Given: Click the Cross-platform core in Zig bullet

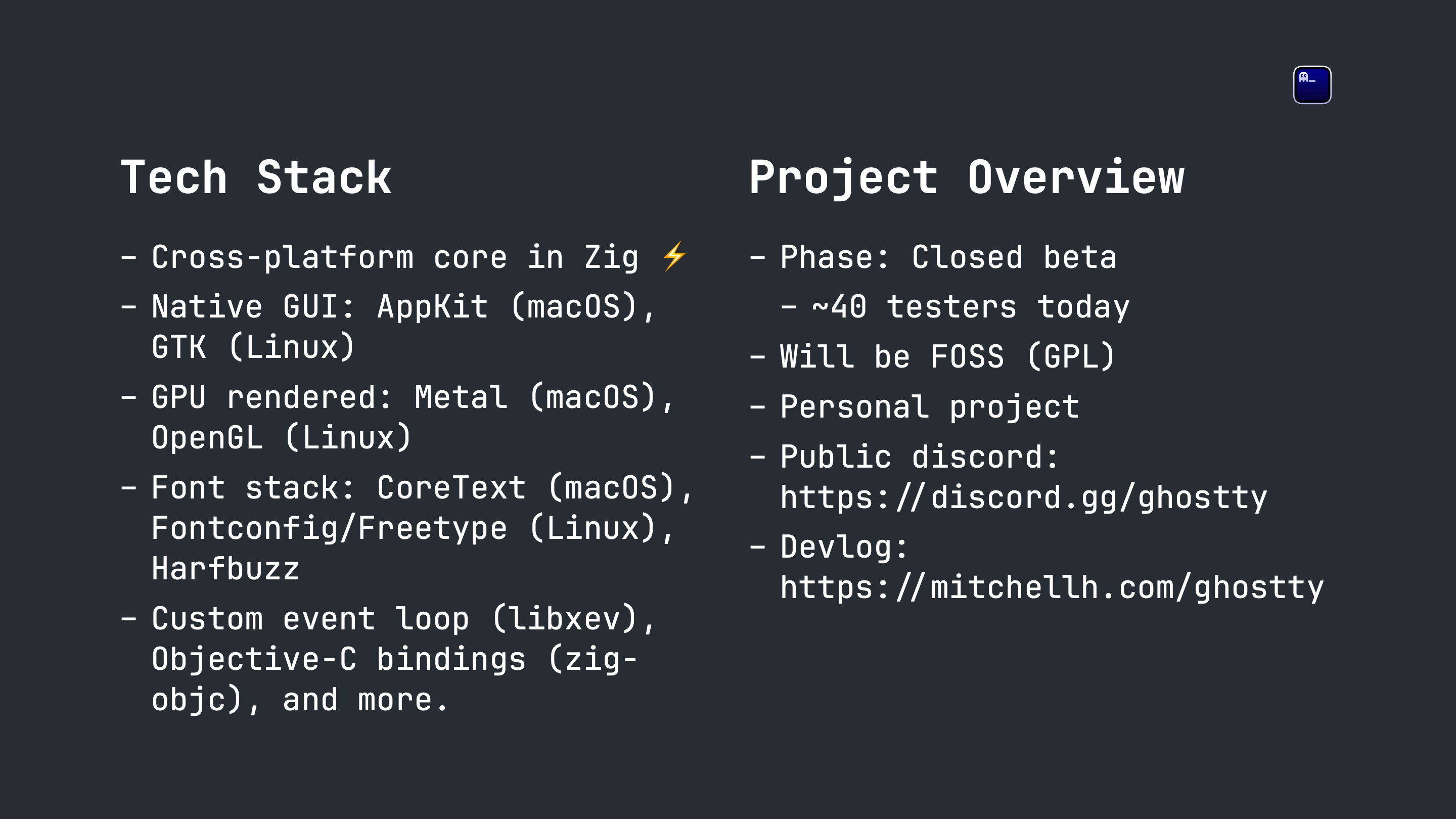Looking at the screenshot, I should tap(404, 257).
